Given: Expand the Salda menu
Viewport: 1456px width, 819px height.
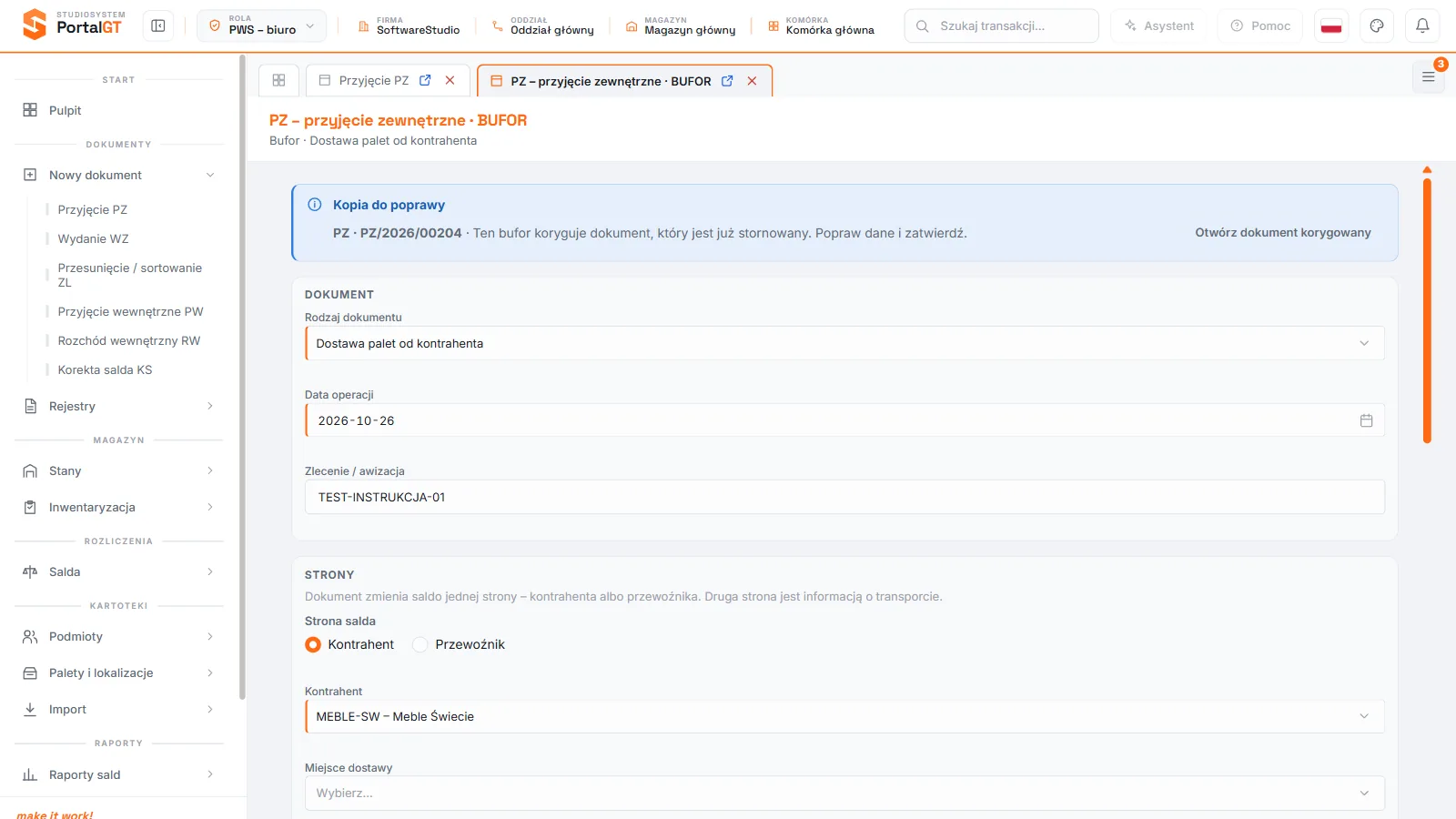Looking at the screenshot, I should [119, 571].
